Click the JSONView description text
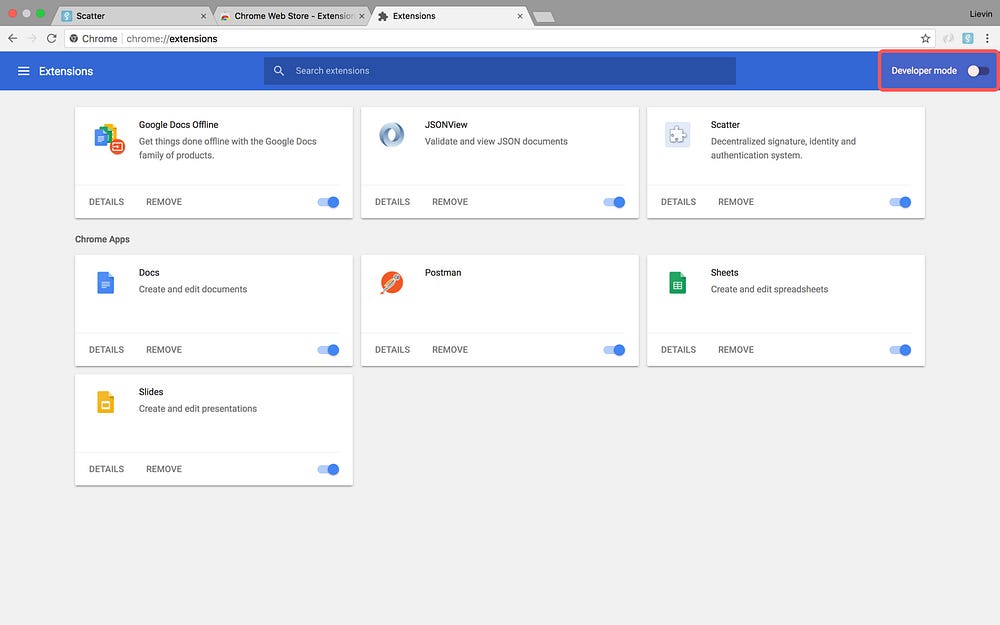Image resolution: width=1000 pixels, height=625 pixels. click(496, 142)
